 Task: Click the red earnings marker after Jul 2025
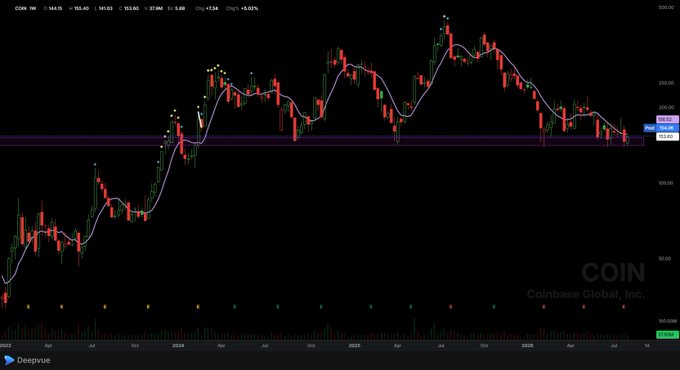[x=451, y=307]
